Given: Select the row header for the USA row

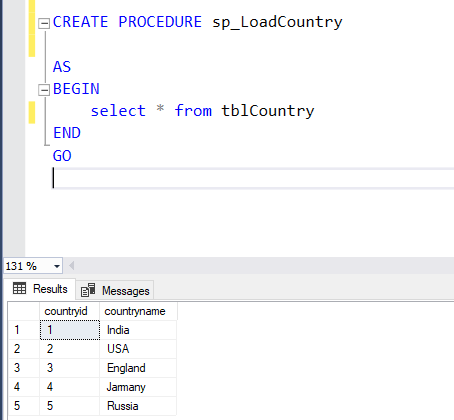Looking at the screenshot, I should [x=24, y=349].
